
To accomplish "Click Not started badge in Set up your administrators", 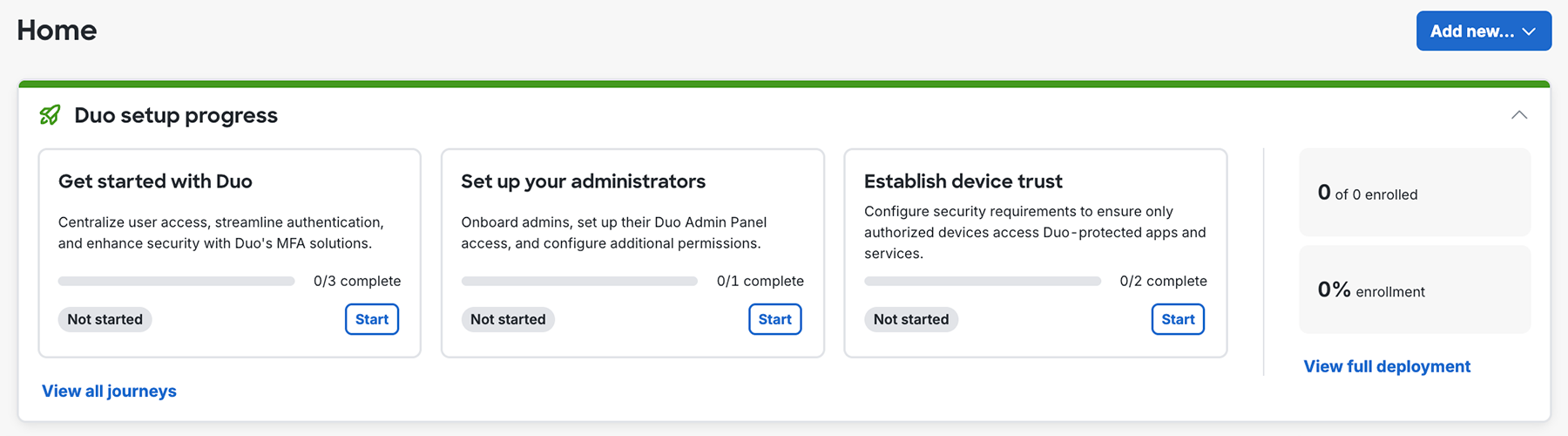I will 508,319.
